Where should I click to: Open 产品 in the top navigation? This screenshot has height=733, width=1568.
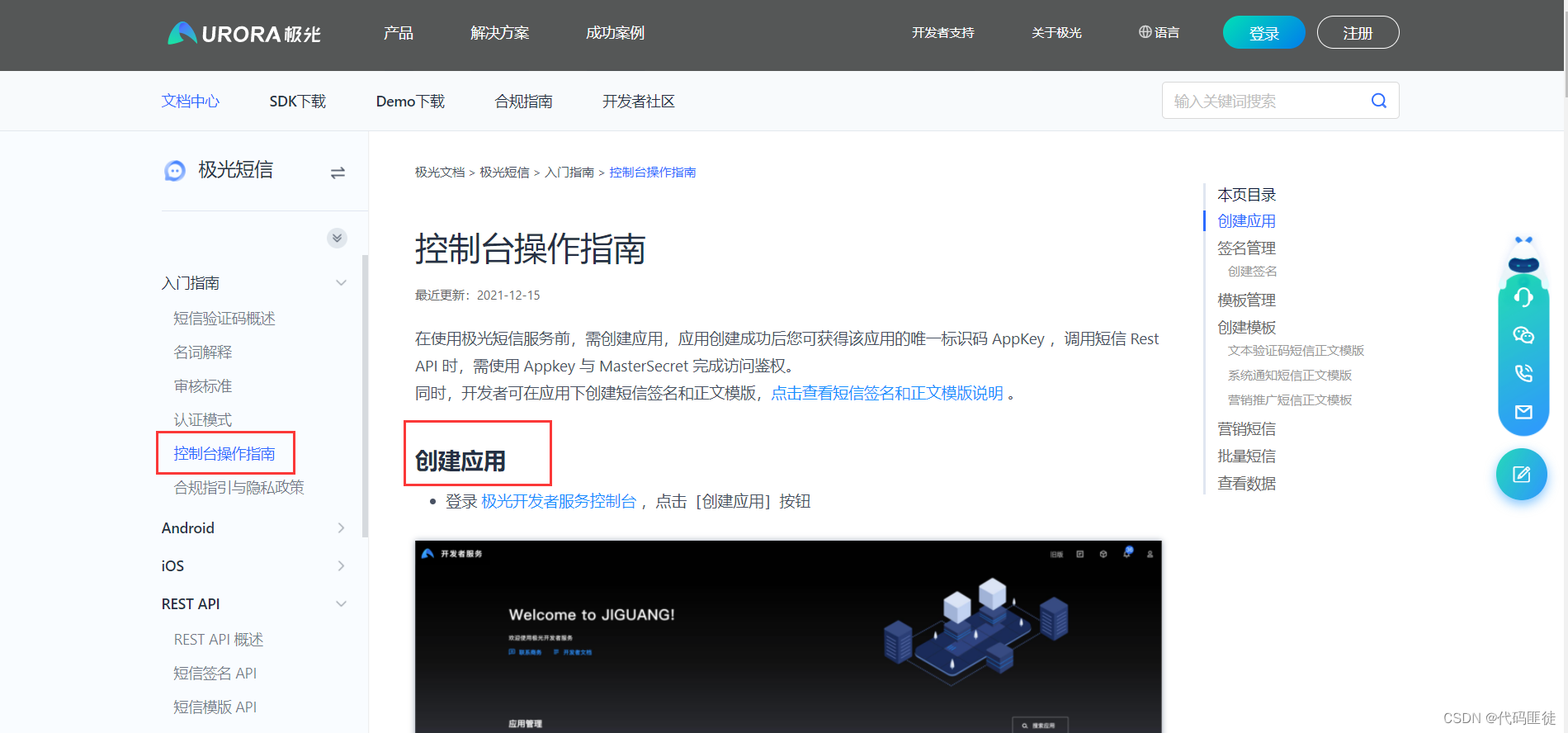pos(399,33)
